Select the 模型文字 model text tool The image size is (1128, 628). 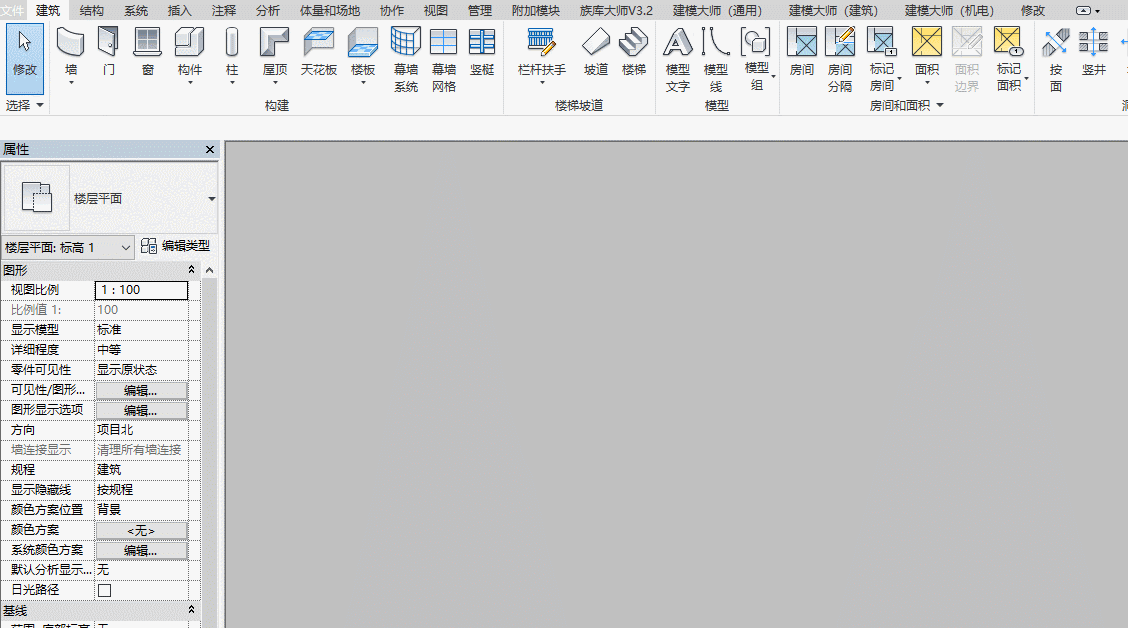click(x=678, y=60)
